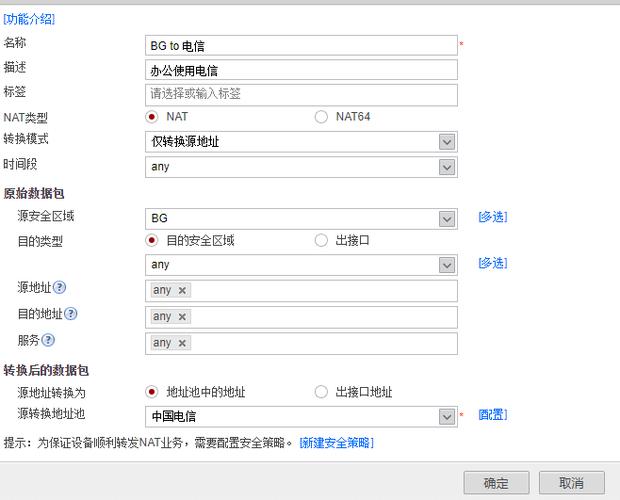Screen dimensions: 620x500
Task: Open the 转换模式 dropdown arrow
Action: coord(447,142)
